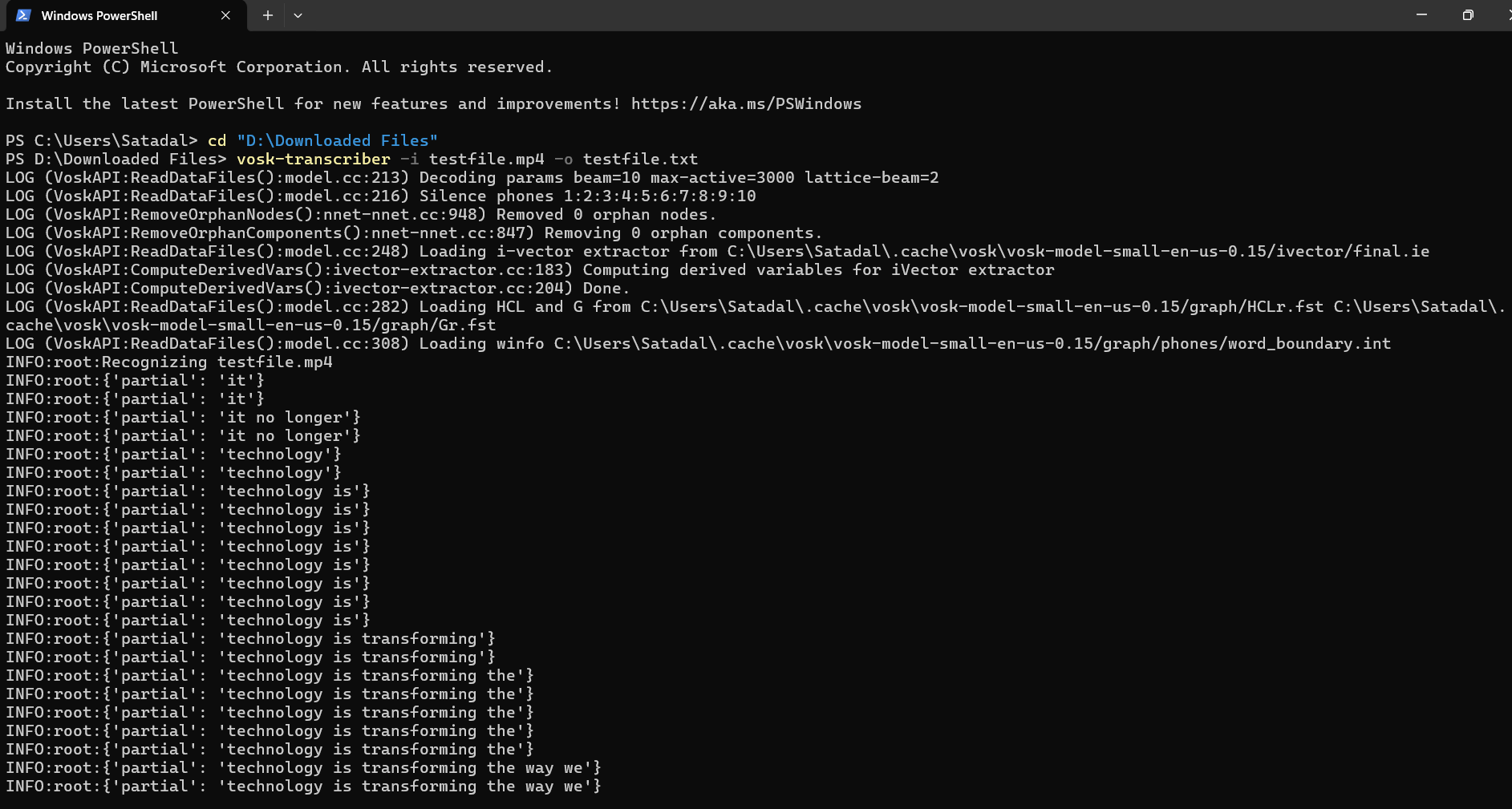The image size is (1512, 809).
Task: Click the 'Loading winfo' word_boundary.int log line
Action: point(698,343)
